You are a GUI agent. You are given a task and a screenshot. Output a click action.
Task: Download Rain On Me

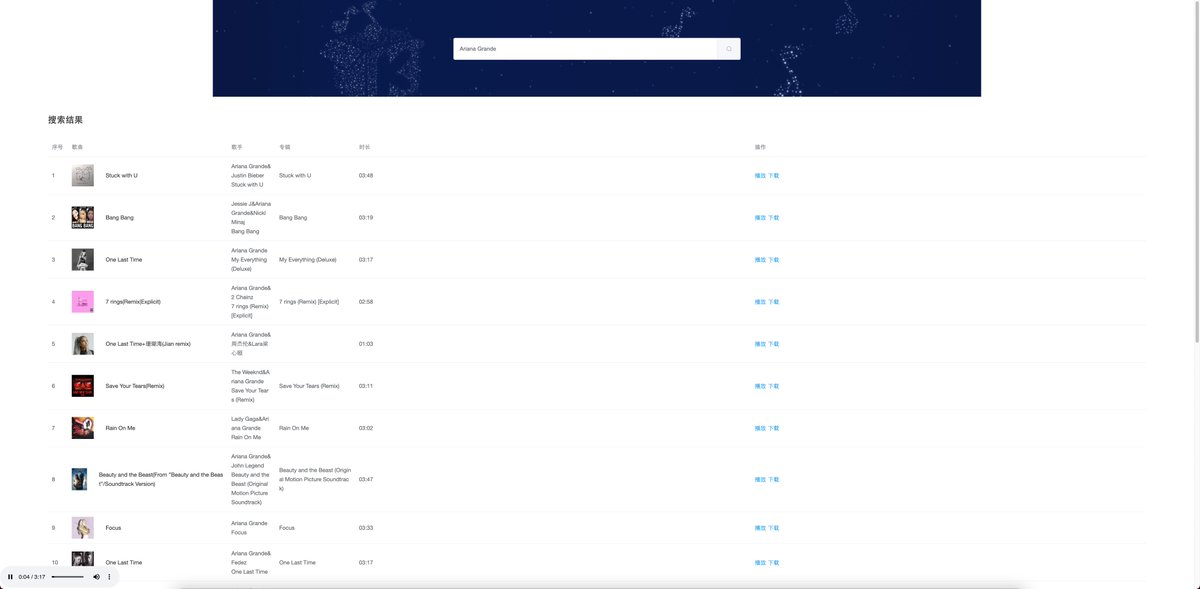[x=773, y=427]
